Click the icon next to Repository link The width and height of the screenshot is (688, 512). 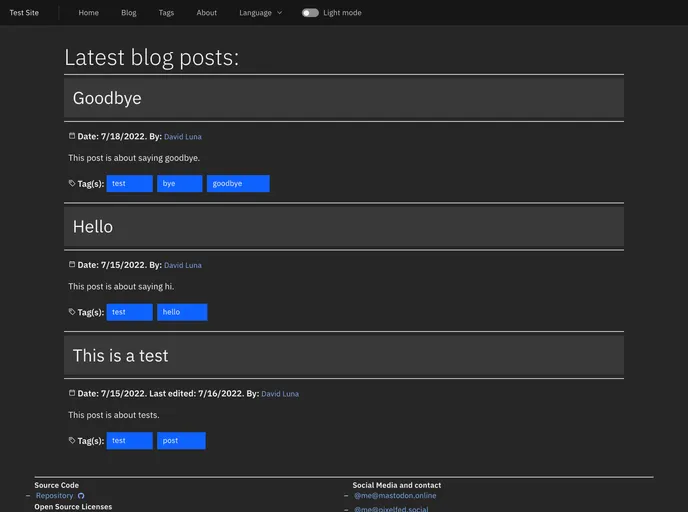(x=81, y=496)
